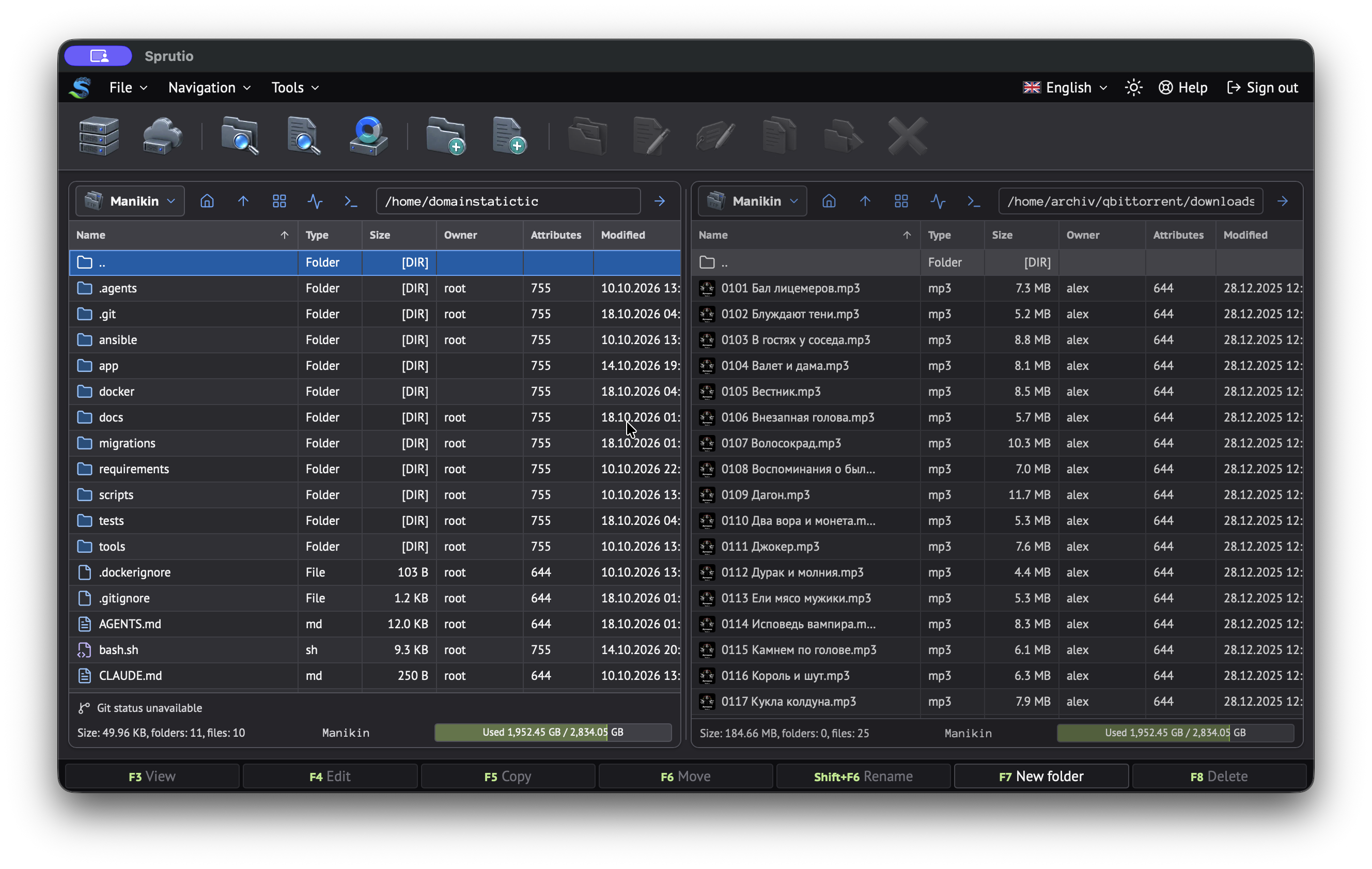Screen dimensions: 1372x869
Task: Navigate to the typed path in right panel
Action: [x=1283, y=201]
